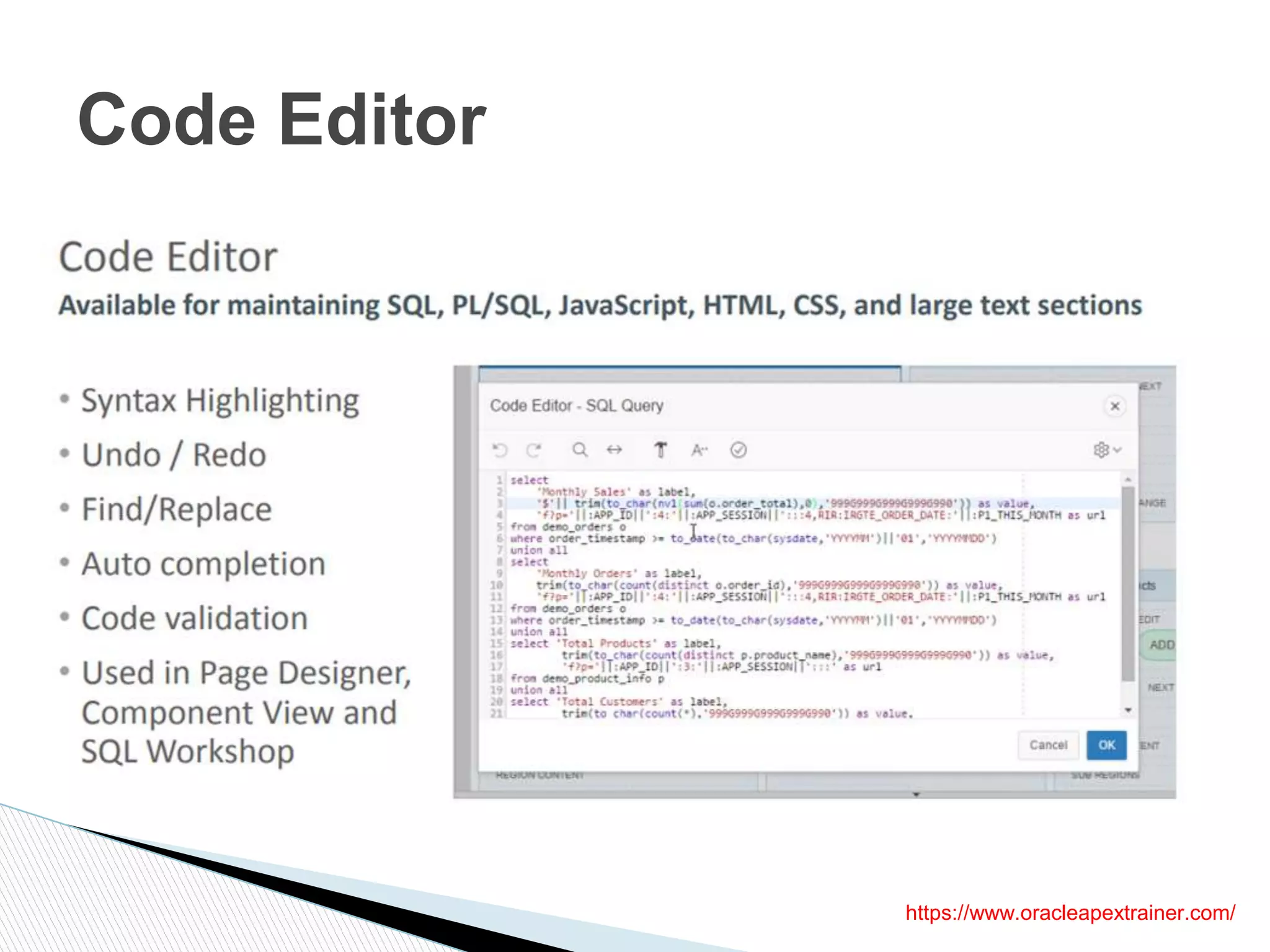1270x952 pixels.
Task: Validate code with the checkmark circle icon
Action: point(738,450)
